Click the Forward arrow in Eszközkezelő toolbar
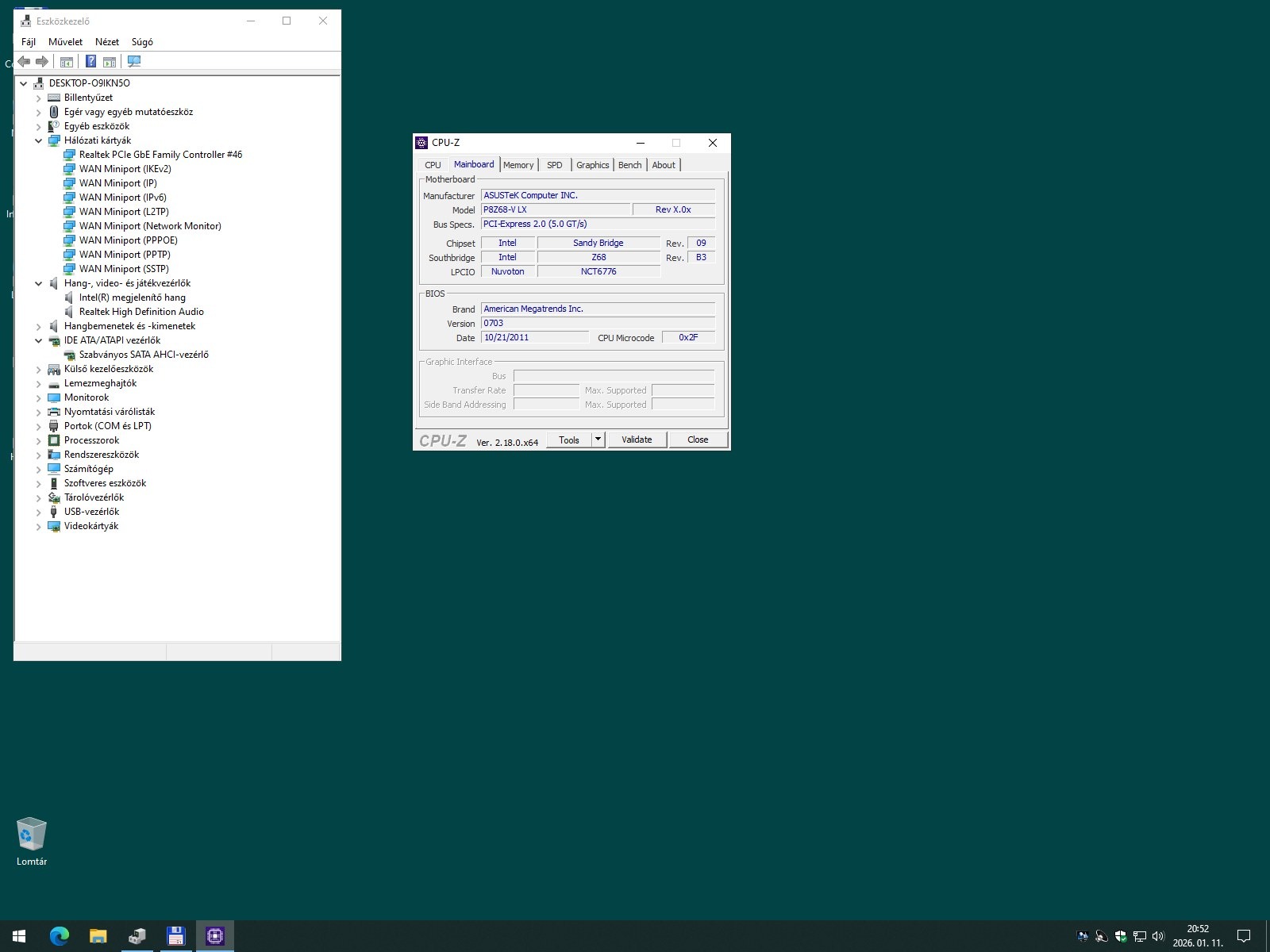Screen dimensions: 1270x952 click(x=42, y=61)
